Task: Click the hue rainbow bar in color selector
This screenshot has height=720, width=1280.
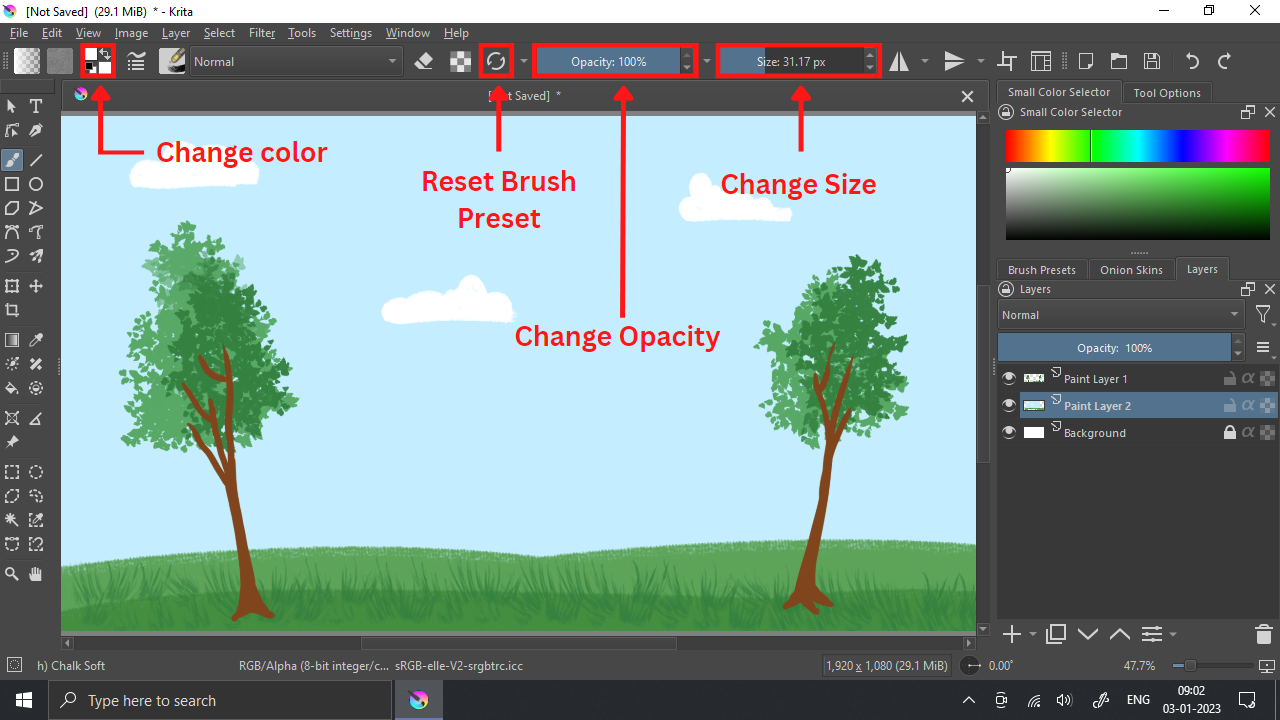Action: 1139,146
